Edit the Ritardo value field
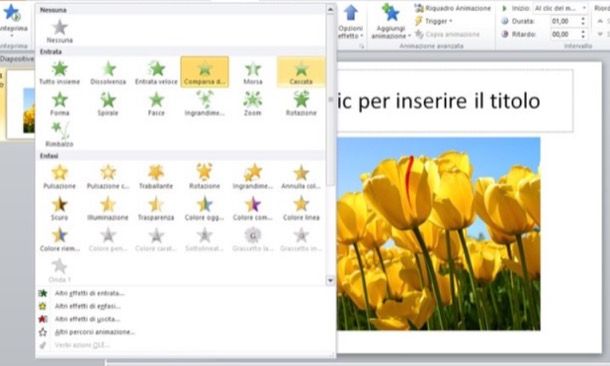Screen dimensions: 610x366 (x=564, y=34)
